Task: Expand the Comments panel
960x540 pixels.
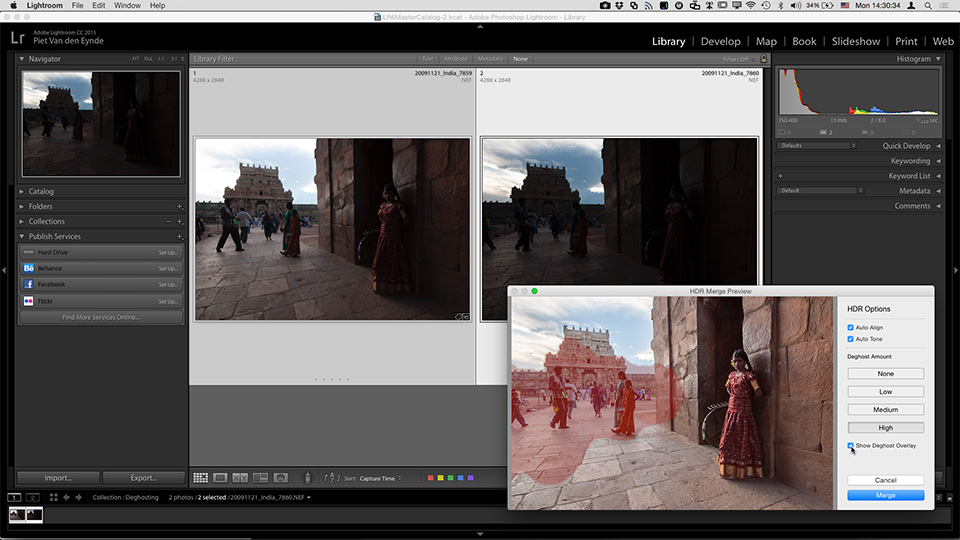Action: click(938, 206)
